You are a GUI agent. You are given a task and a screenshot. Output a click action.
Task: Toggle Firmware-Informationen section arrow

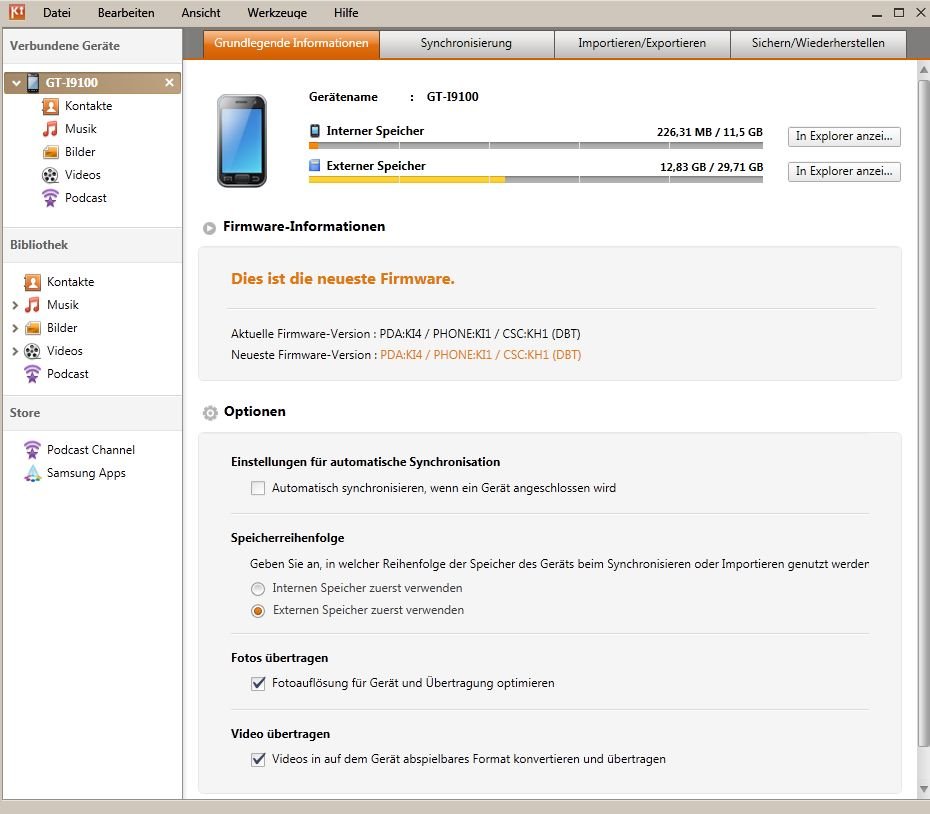[x=209, y=228]
